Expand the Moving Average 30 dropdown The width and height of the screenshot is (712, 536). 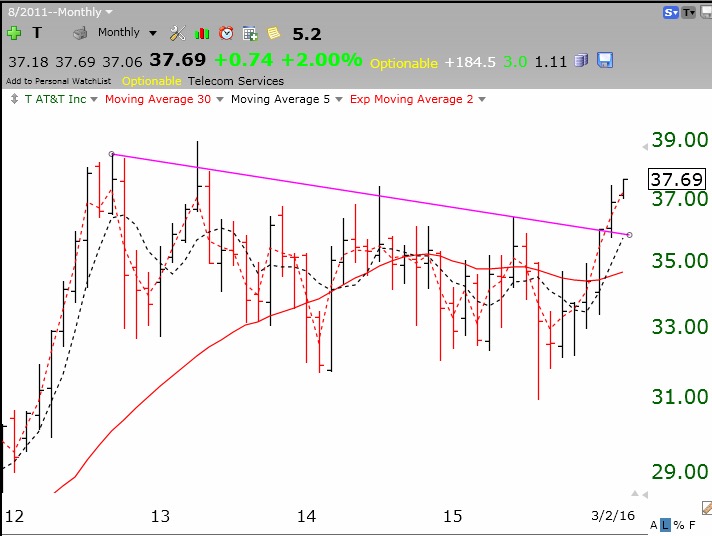(220, 99)
